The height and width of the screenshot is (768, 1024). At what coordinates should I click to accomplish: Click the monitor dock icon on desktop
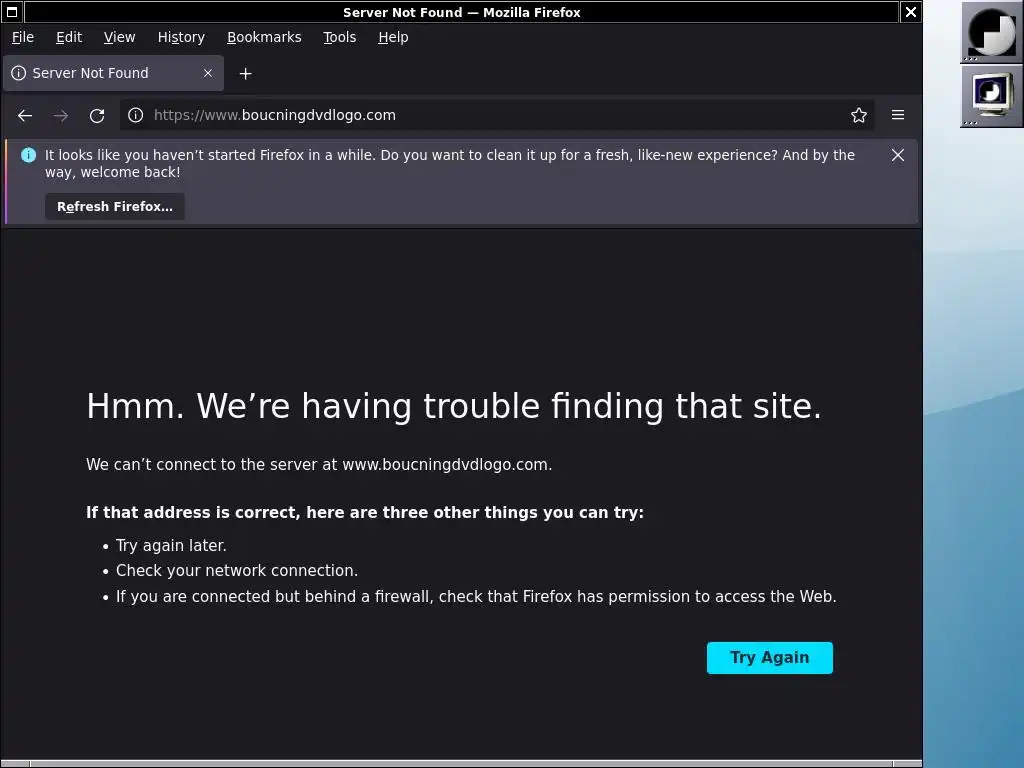coord(991,96)
